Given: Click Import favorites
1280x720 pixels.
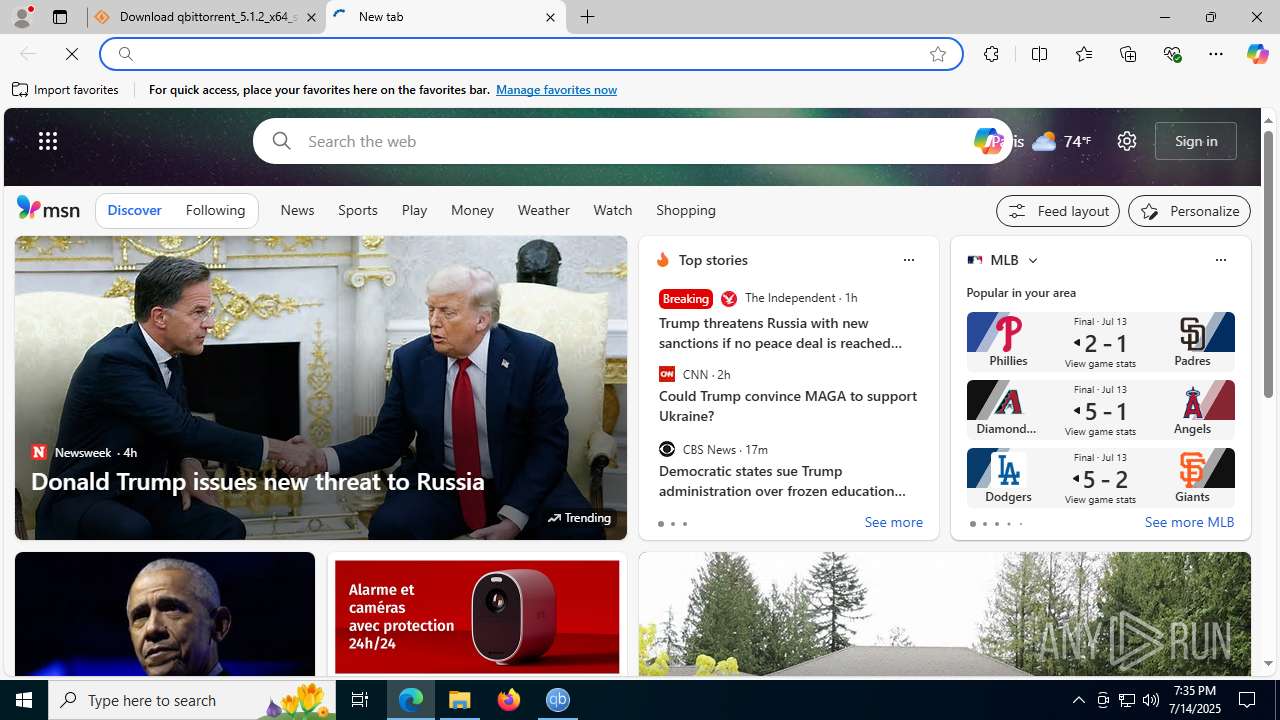Looking at the screenshot, I should (x=66, y=90).
